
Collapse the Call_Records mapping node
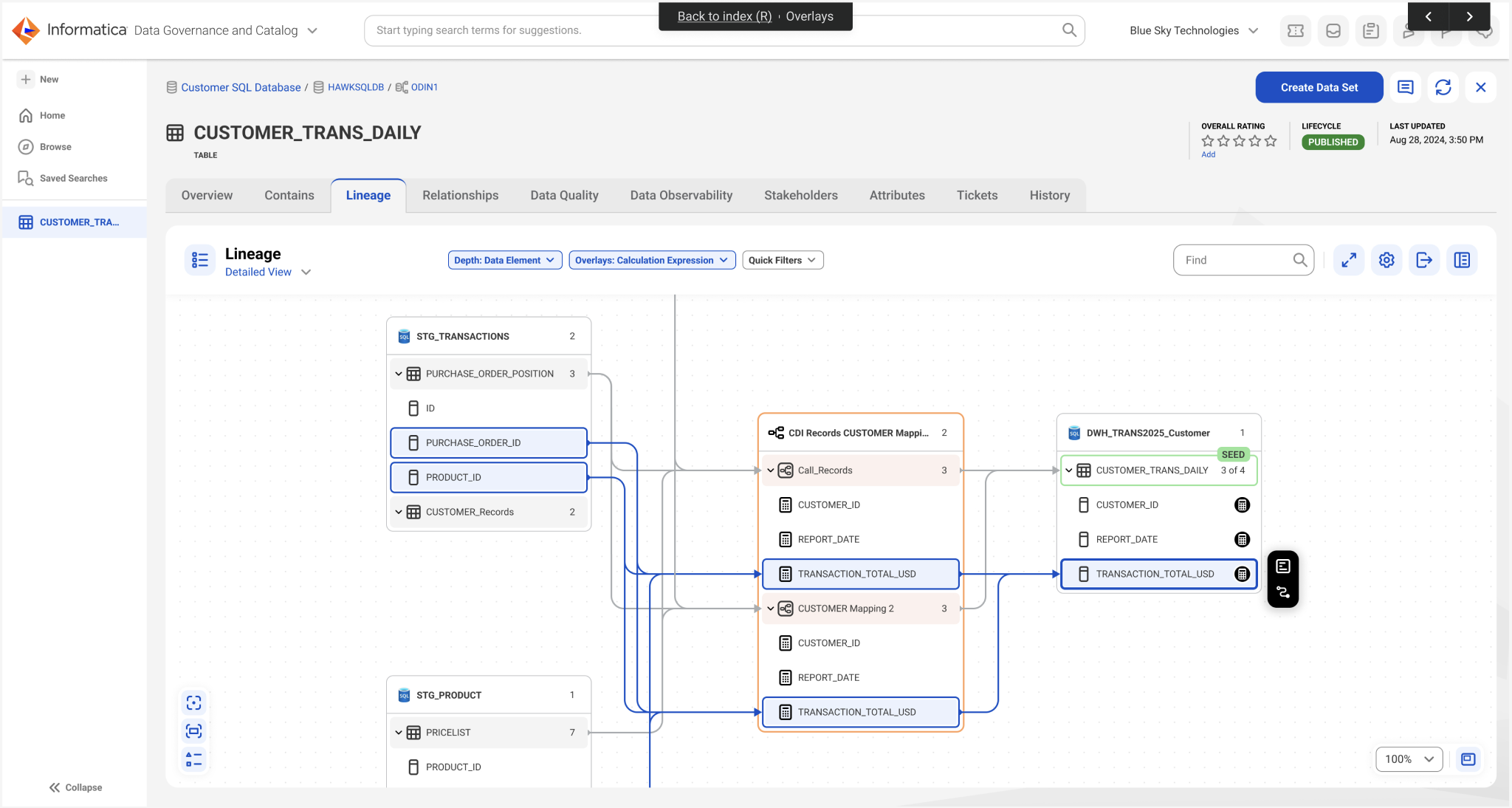click(771, 470)
